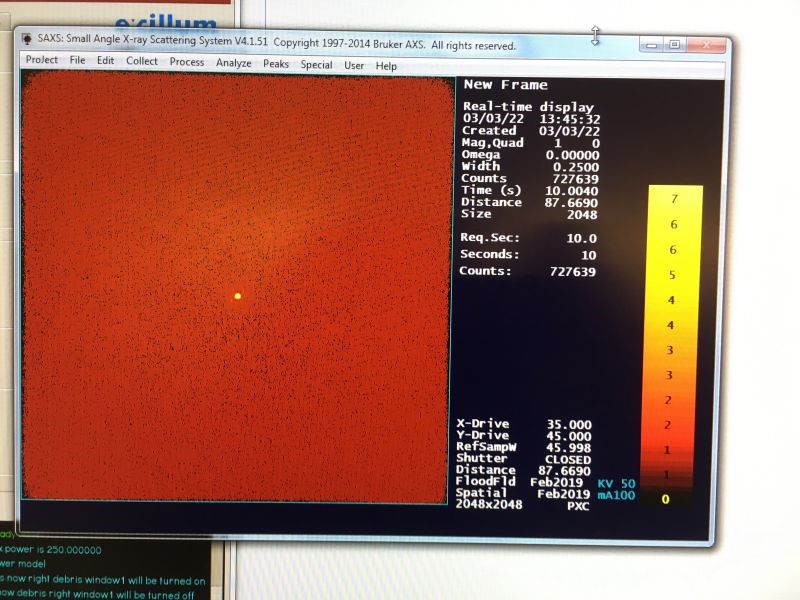Open the Analyze menu
Image resolution: width=800 pixels, height=600 pixels.
[x=233, y=63]
